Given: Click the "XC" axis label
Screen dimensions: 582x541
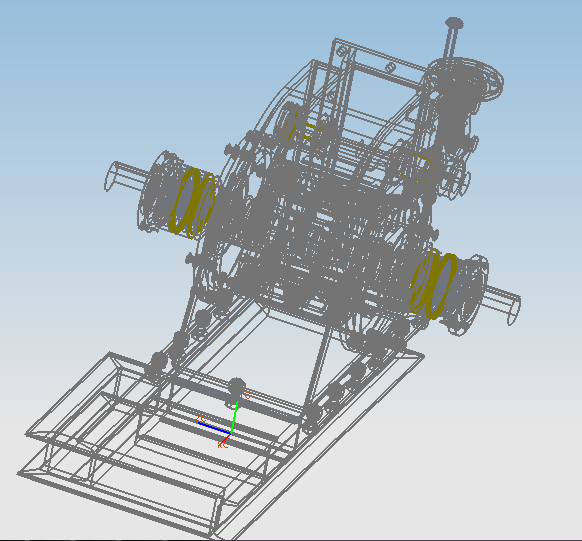Looking at the screenshot, I should (x=223, y=445).
